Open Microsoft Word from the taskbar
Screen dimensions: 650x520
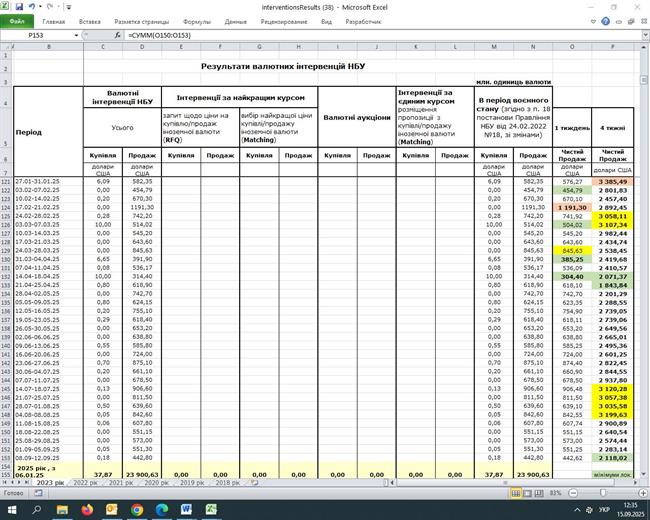(186, 510)
